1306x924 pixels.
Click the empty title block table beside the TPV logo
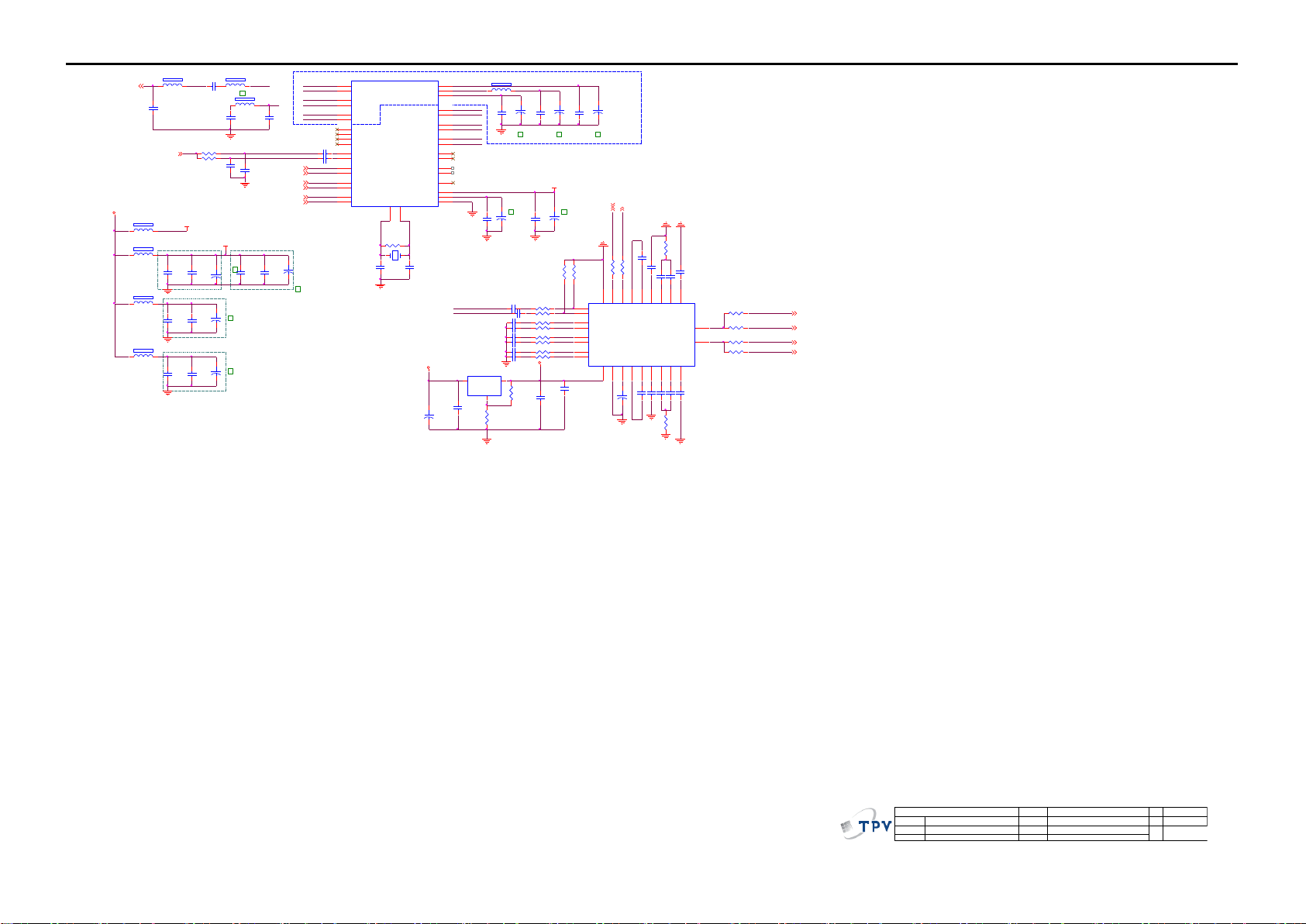pos(1050,824)
